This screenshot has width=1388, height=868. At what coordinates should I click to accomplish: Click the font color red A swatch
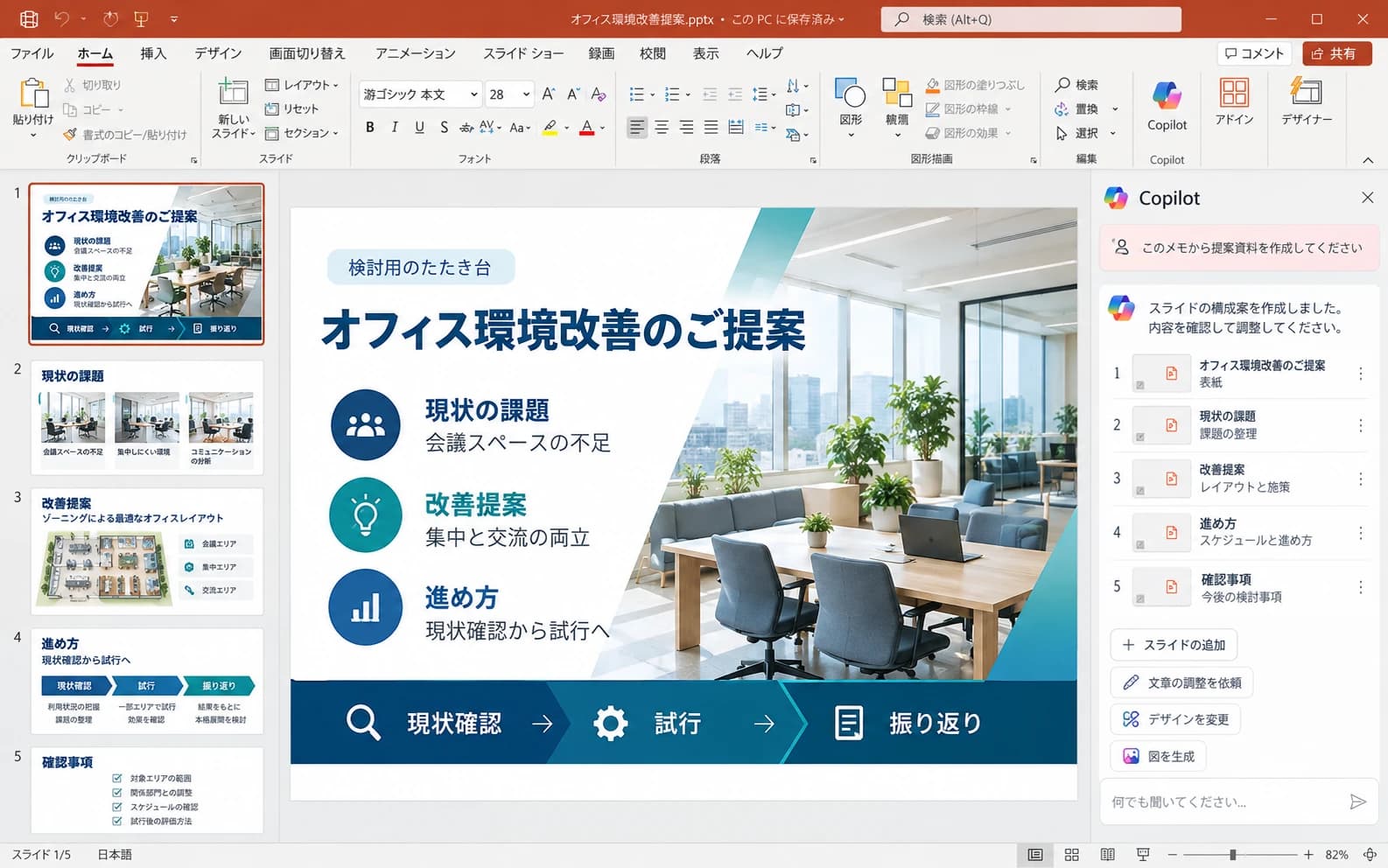point(587,128)
